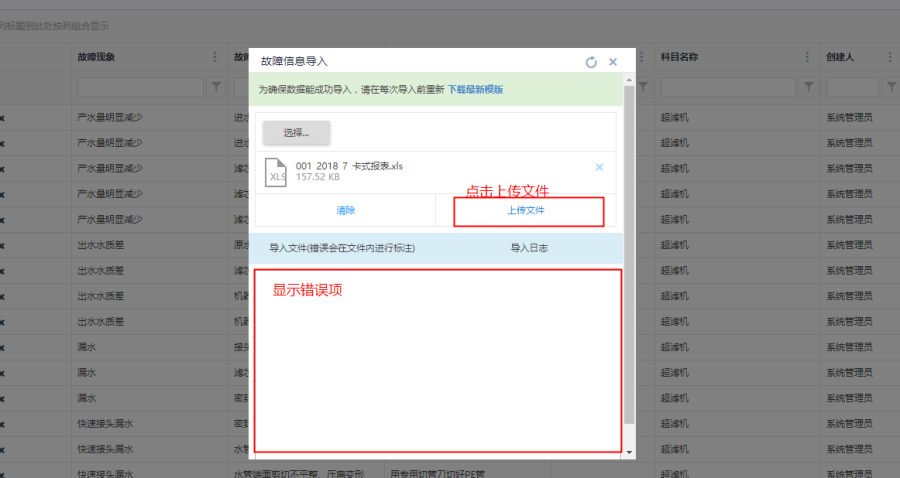Click the filter funnel icon under 故障现象
900x478 pixels.
[216, 88]
